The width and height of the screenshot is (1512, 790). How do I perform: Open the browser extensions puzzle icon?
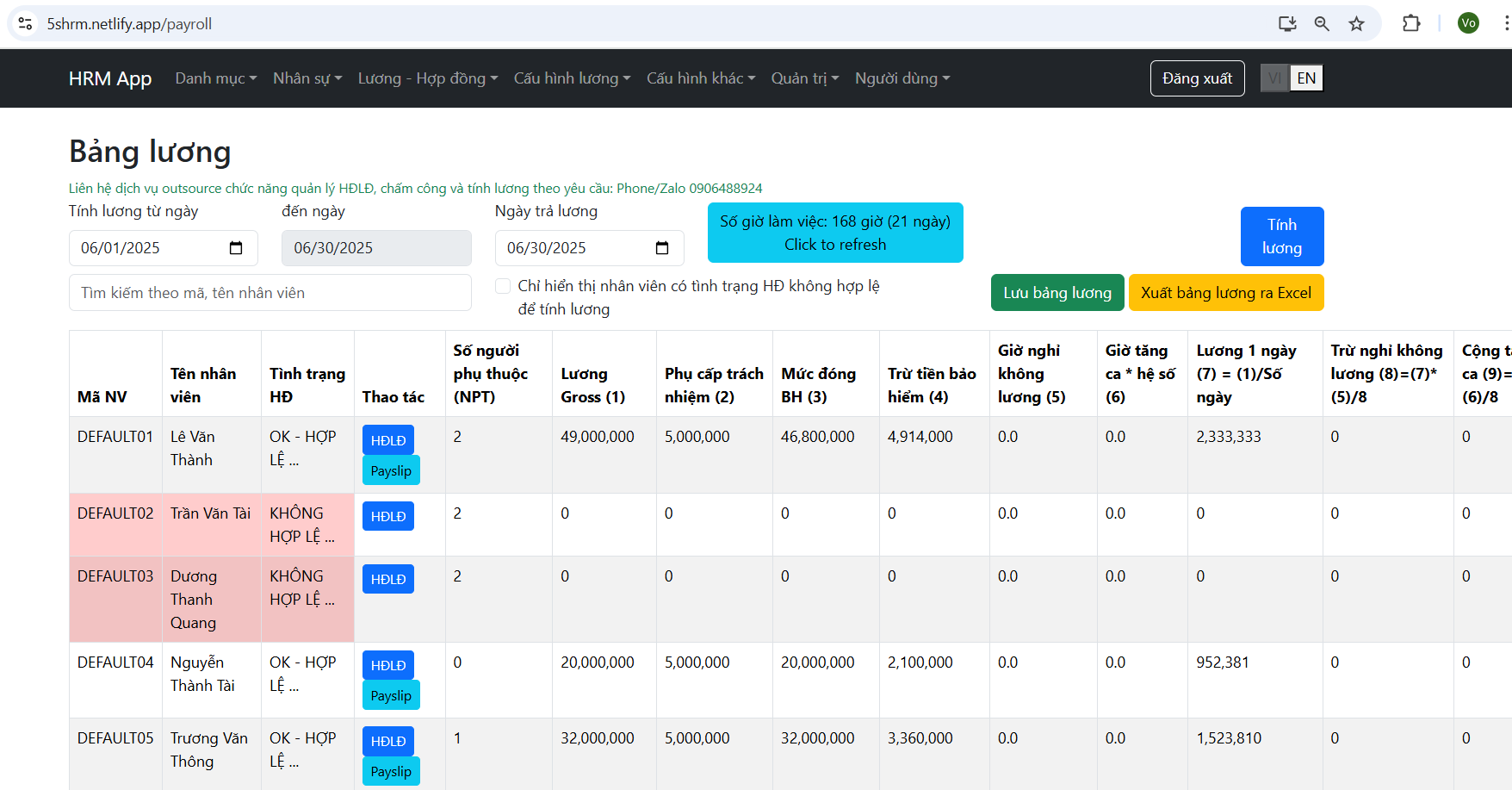click(1411, 23)
